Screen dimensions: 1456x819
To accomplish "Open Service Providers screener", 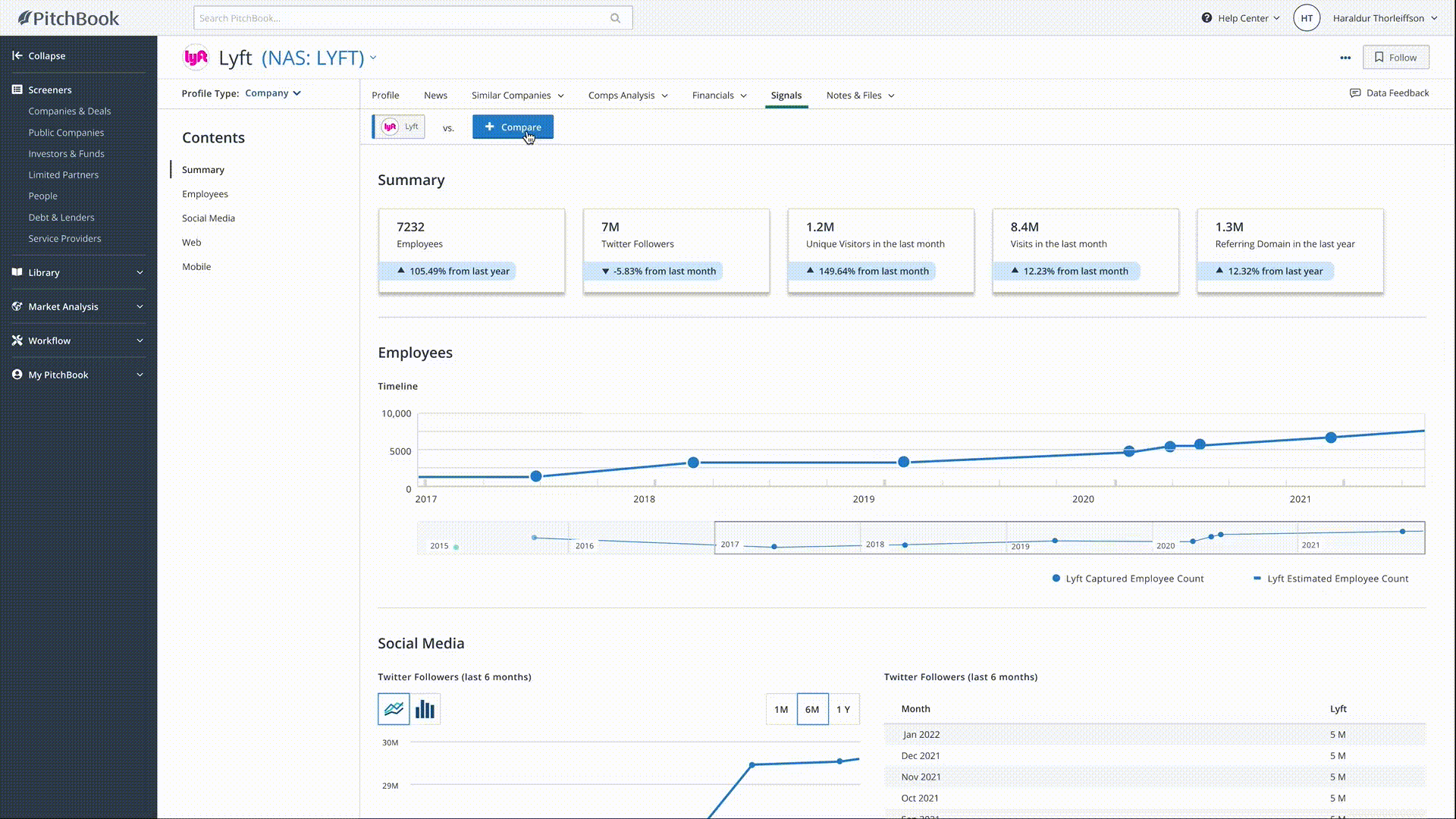I will (x=64, y=238).
